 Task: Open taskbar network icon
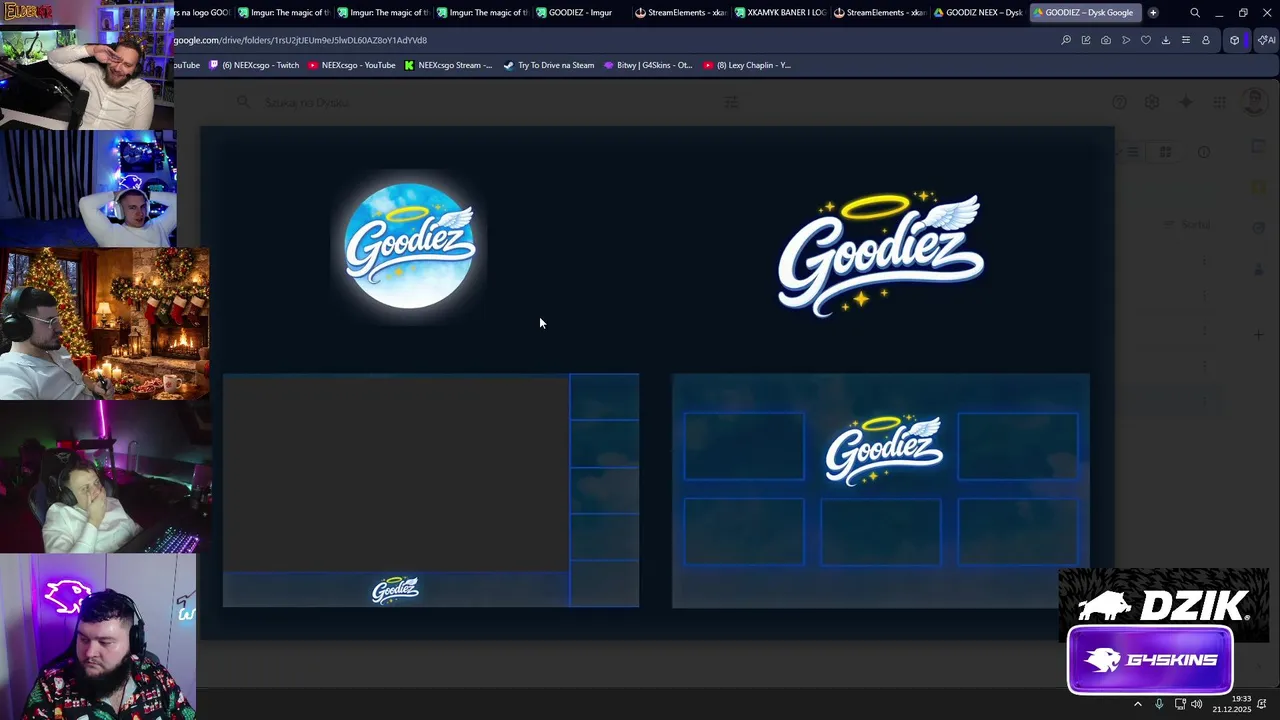tap(1180, 704)
